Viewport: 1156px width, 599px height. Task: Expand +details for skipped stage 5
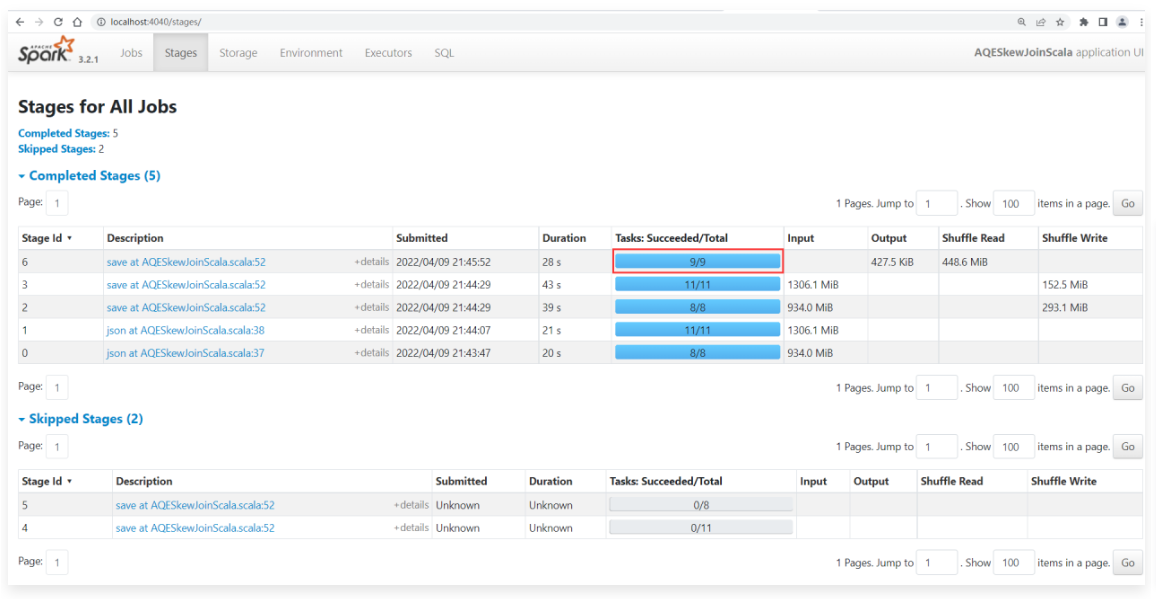(411, 505)
